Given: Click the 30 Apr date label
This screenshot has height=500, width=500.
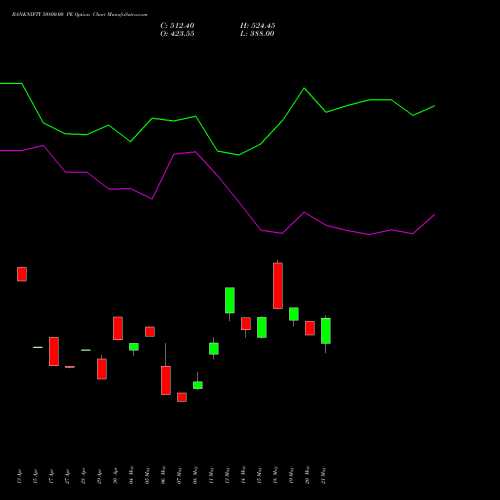Looking at the screenshot, I should coord(115,476).
